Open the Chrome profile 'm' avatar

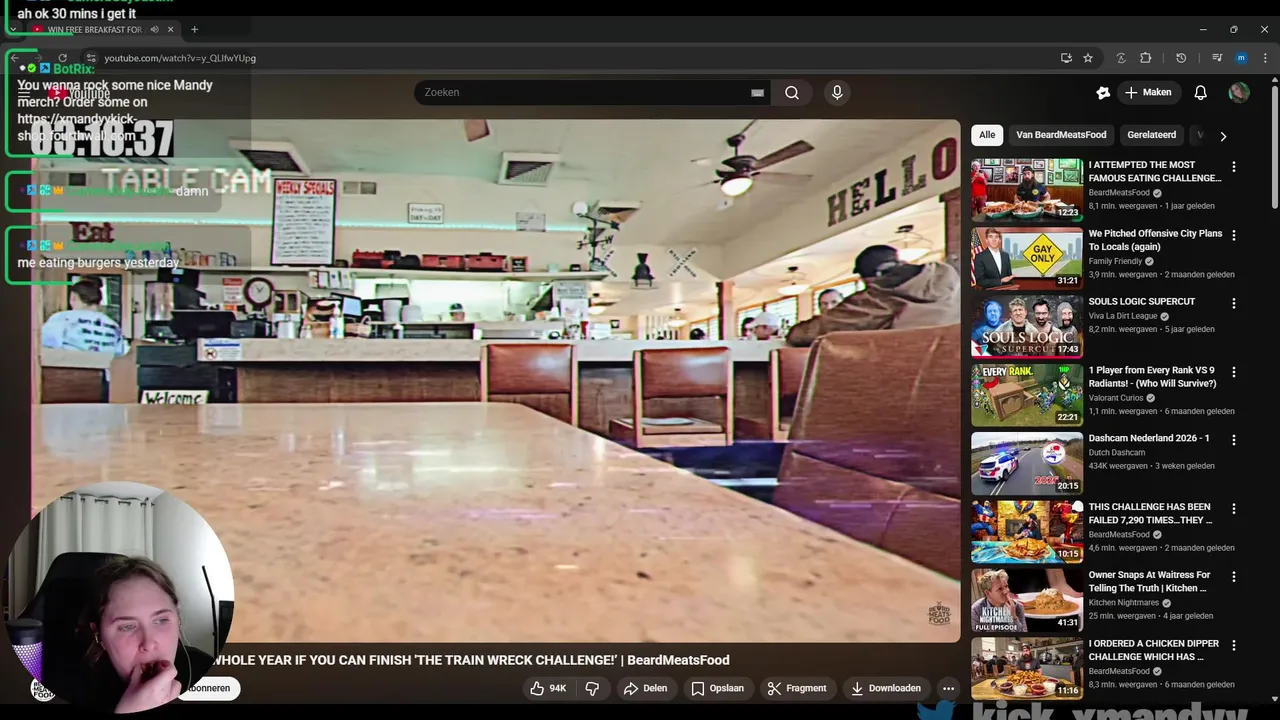1241,58
